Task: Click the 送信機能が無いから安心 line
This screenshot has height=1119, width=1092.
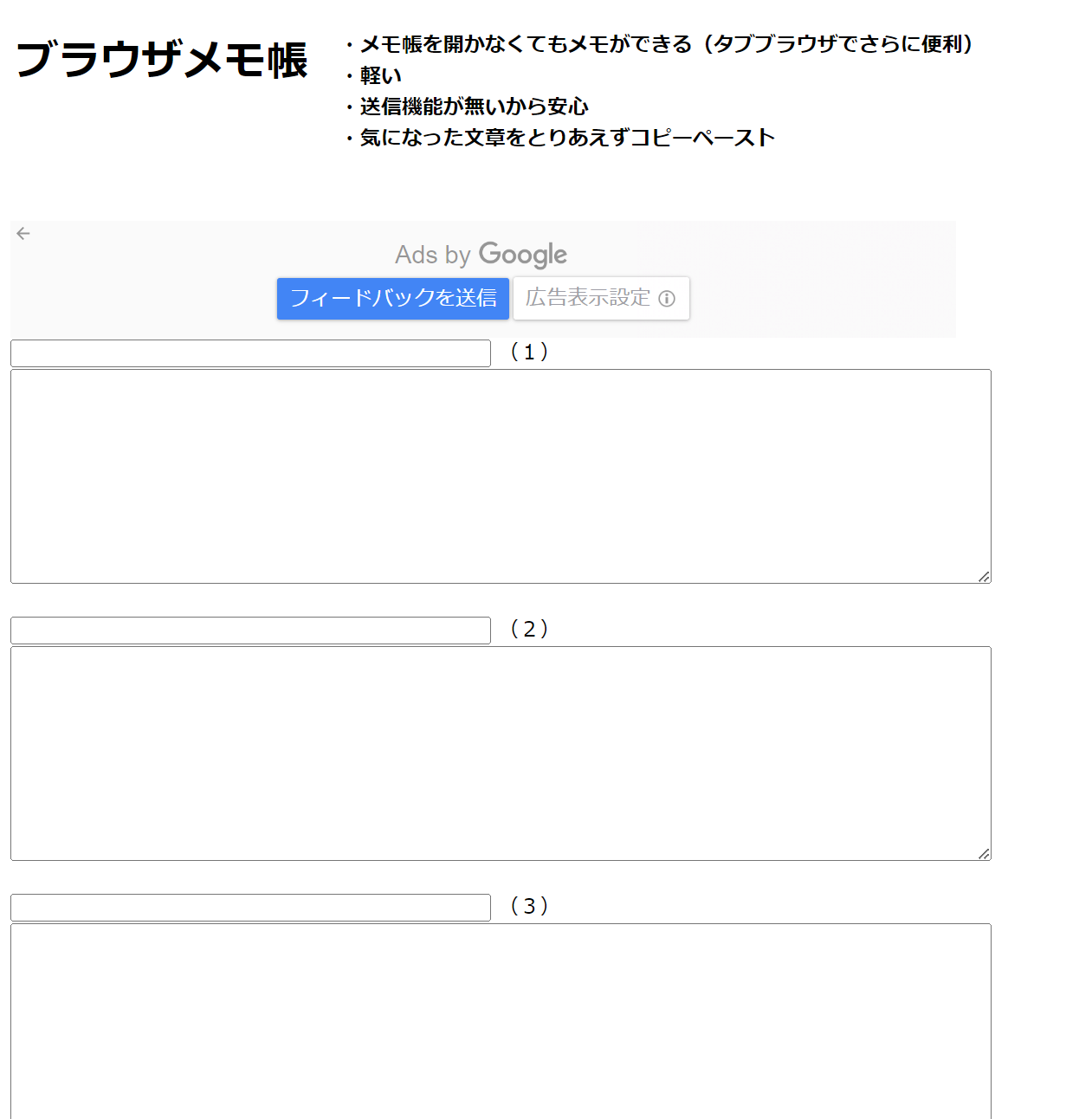Action: coord(467,107)
